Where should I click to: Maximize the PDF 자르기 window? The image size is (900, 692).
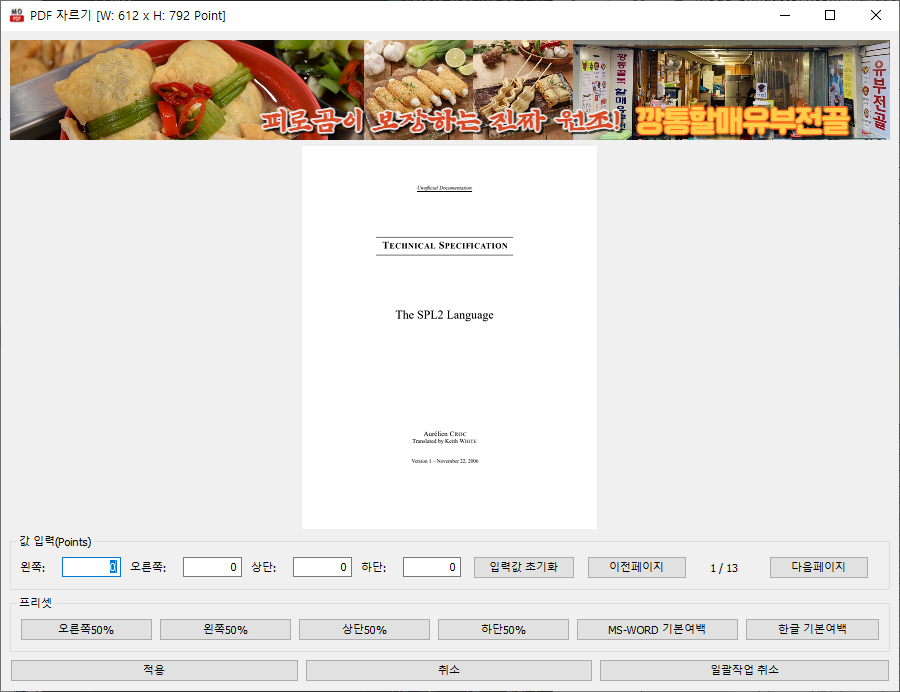pos(830,15)
